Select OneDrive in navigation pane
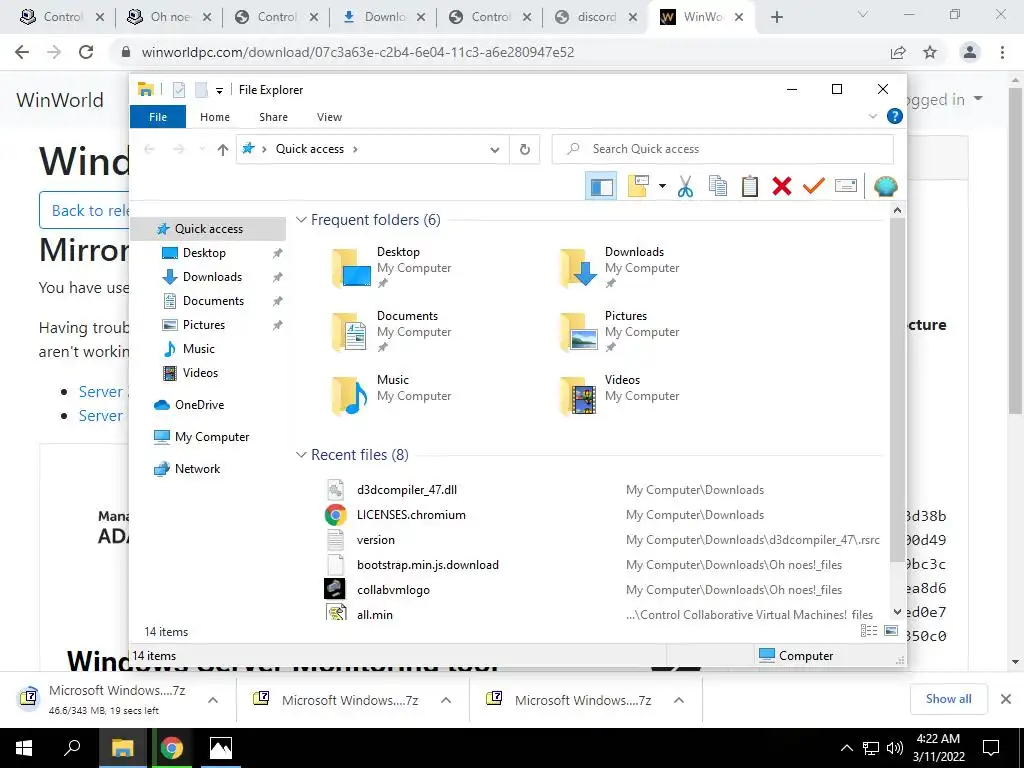The width and height of the screenshot is (1024, 768). coord(199,405)
